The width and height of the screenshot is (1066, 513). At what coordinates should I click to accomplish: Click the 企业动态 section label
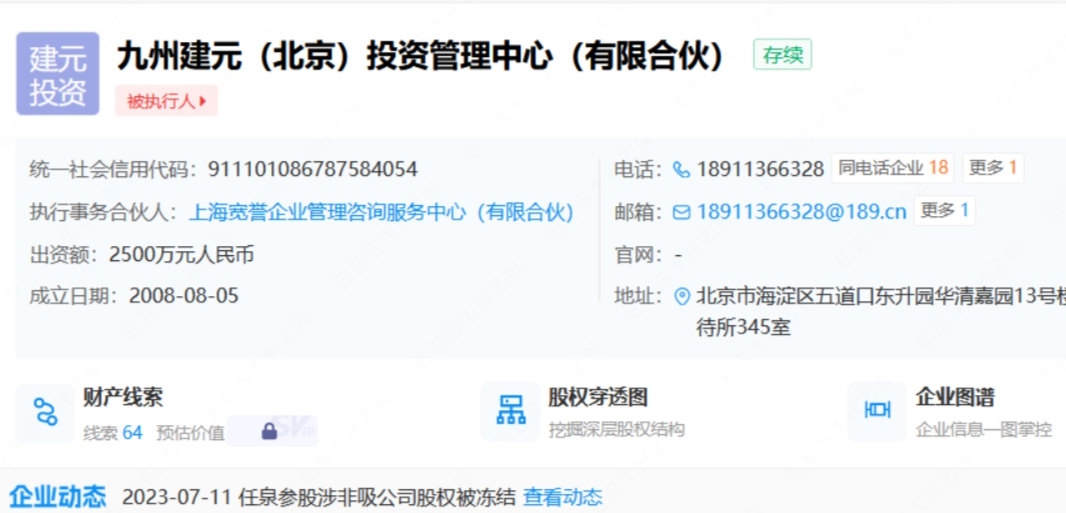[58, 497]
